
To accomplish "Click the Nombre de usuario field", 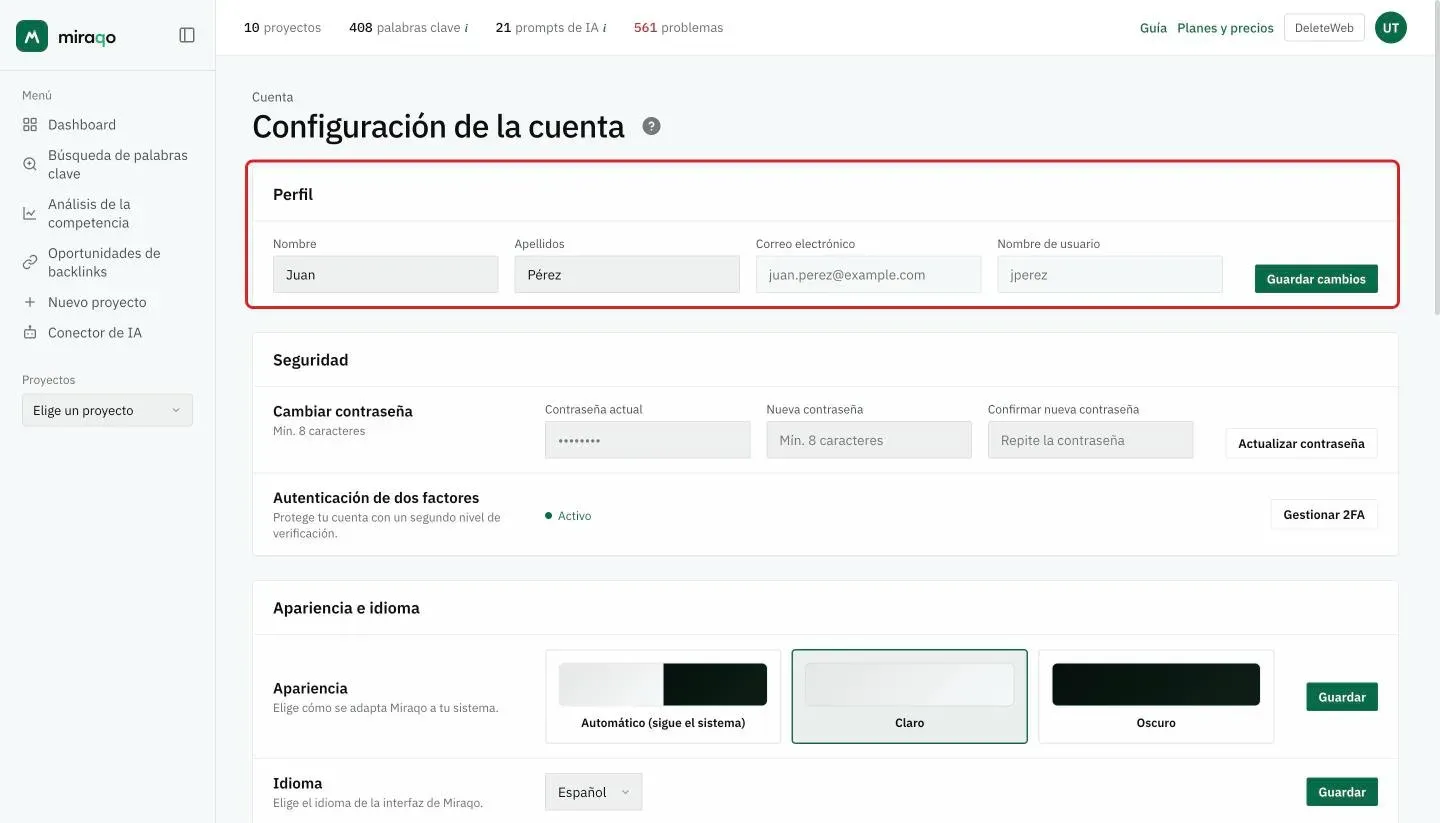I will pos(1110,274).
